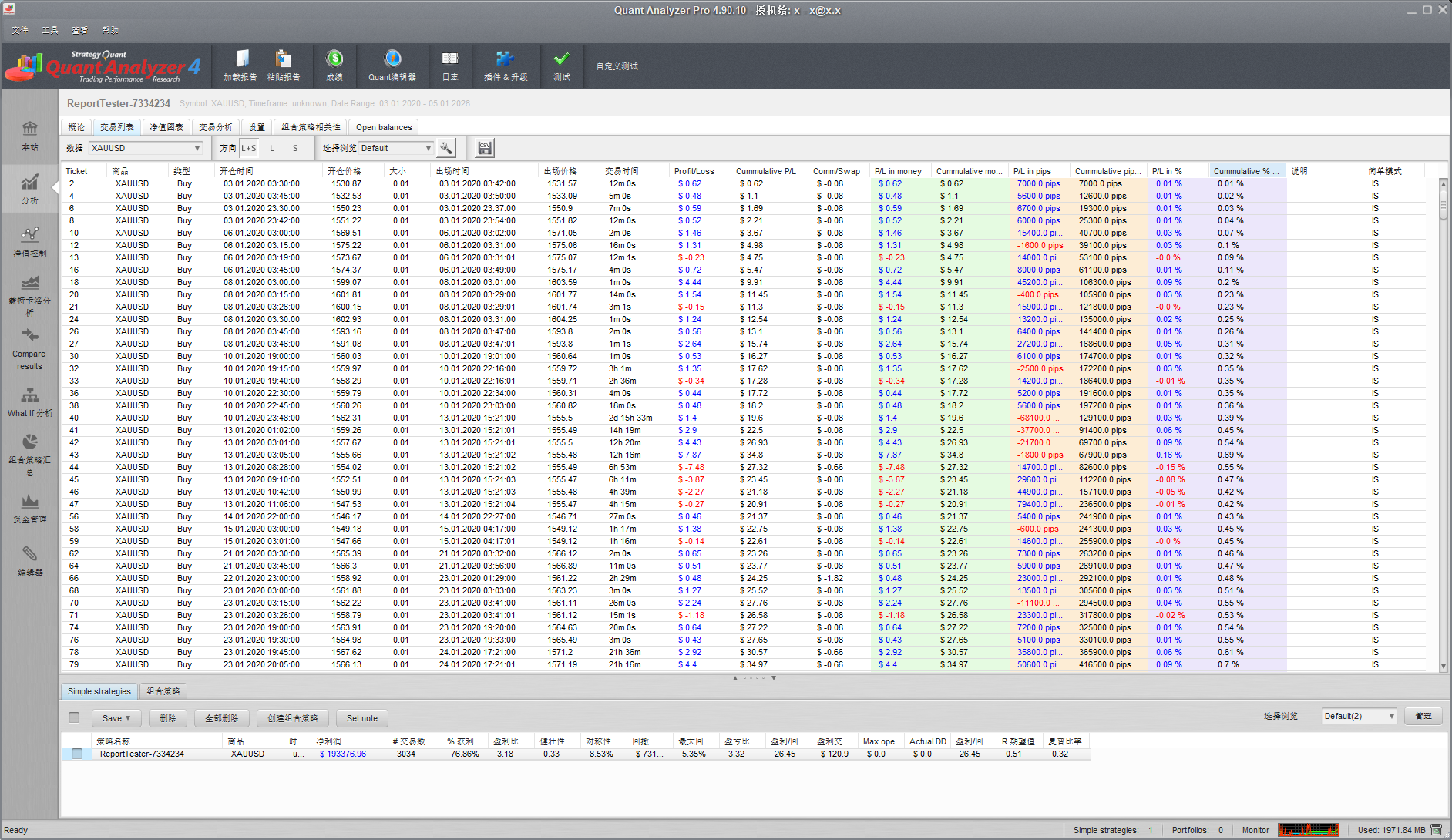The width and height of the screenshot is (1452, 840).
Task: Expand the Save dropdown button
Action: tap(116, 718)
